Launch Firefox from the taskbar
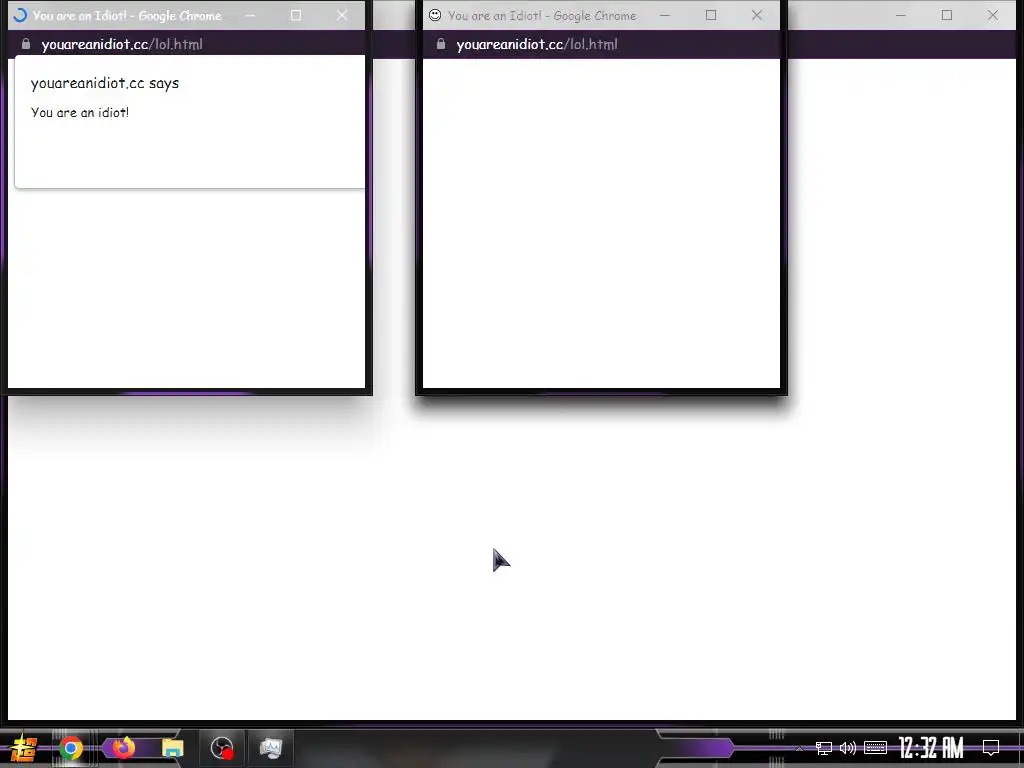Screen dimensions: 1024x768 coord(123,747)
